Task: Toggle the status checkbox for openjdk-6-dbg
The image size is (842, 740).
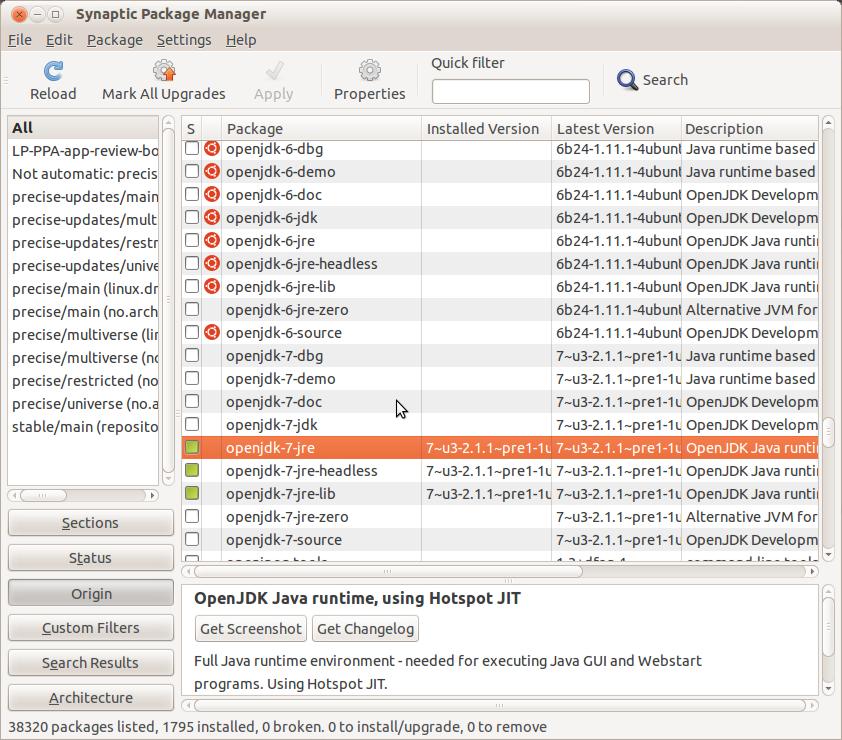Action: [x=192, y=149]
